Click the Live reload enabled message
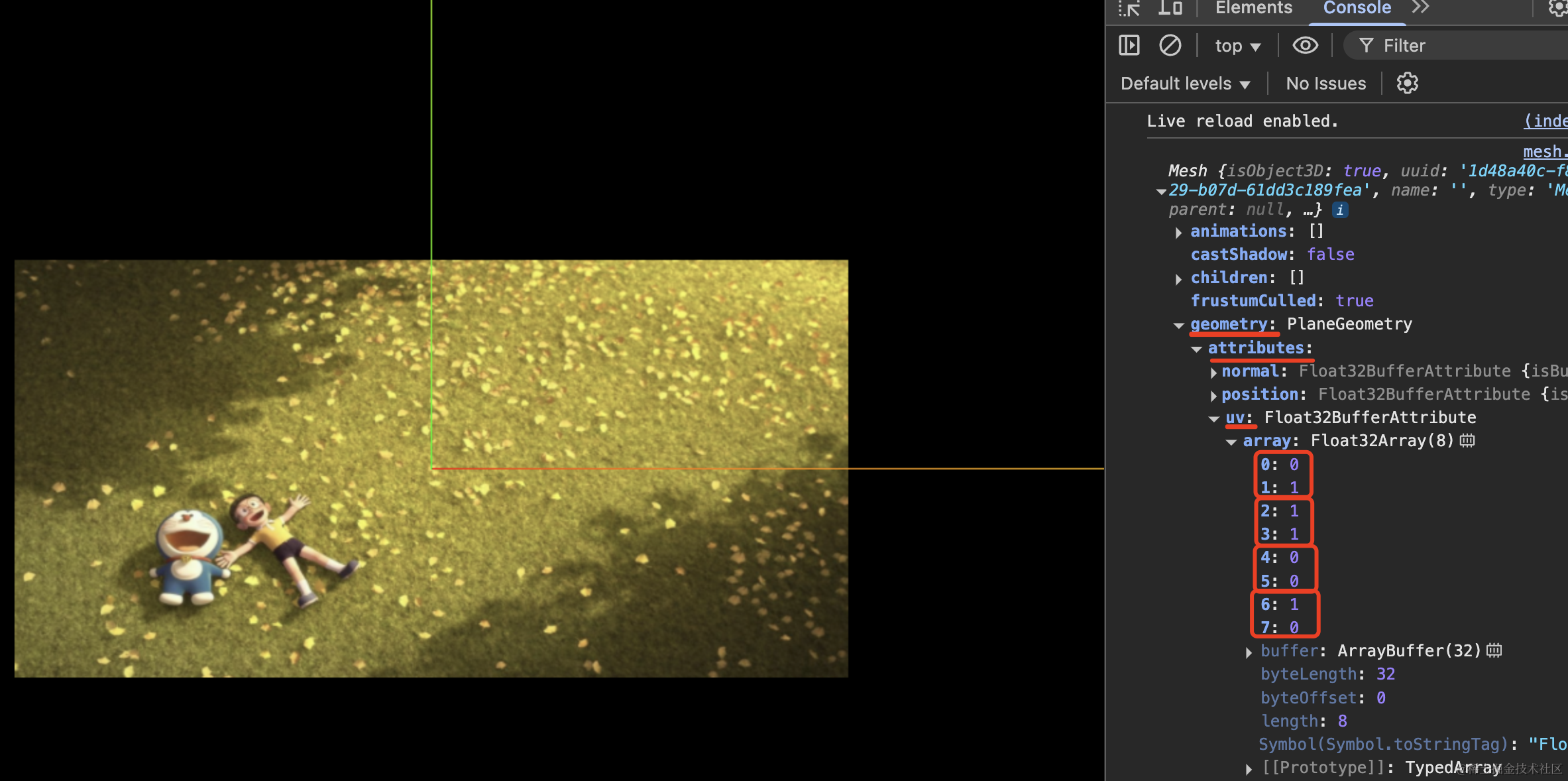Screen dimensions: 1568x781 pyautogui.click(x=1242, y=121)
